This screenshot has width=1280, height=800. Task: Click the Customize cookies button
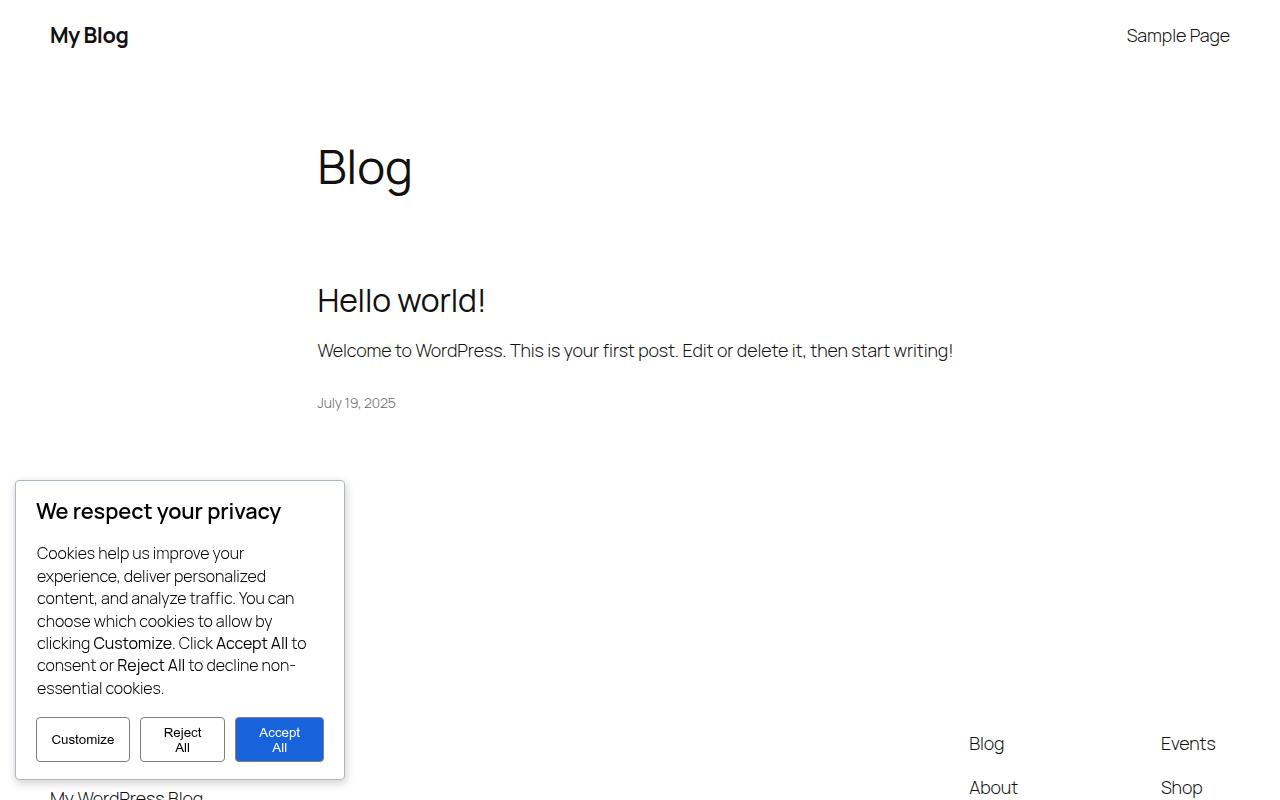tap(83, 740)
